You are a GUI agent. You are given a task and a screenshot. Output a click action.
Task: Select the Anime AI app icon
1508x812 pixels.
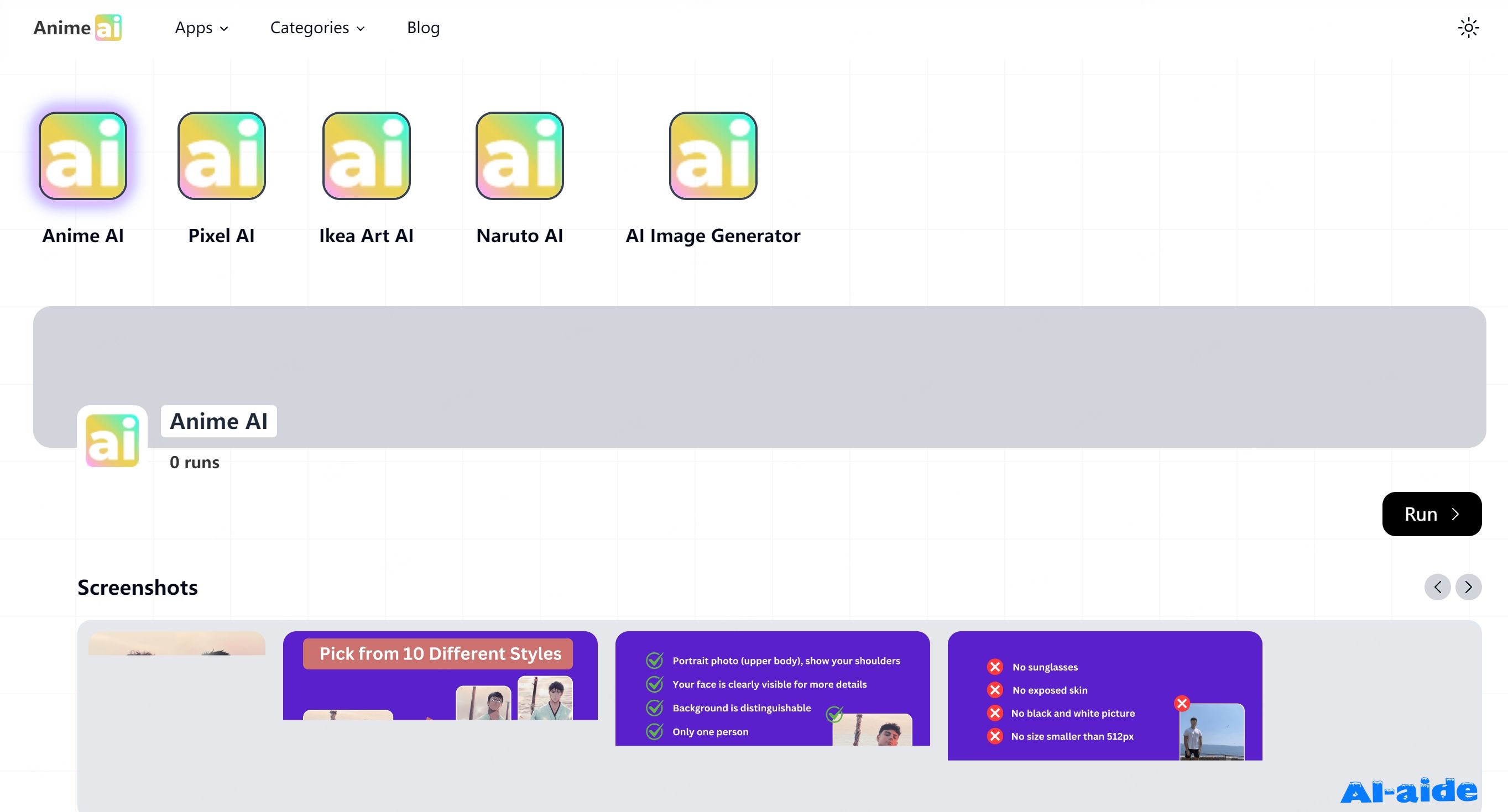click(82, 156)
